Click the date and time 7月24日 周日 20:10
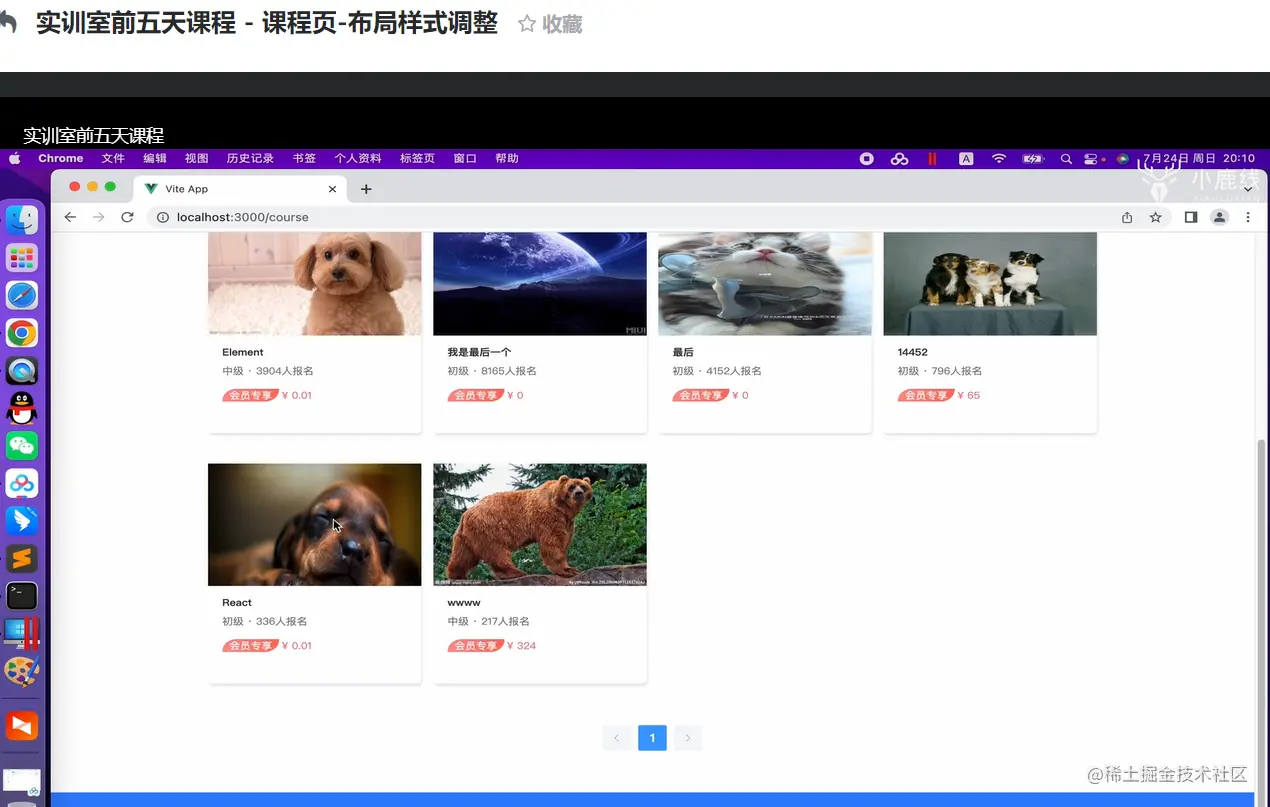The image size is (1270, 807). (x=1199, y=158)
